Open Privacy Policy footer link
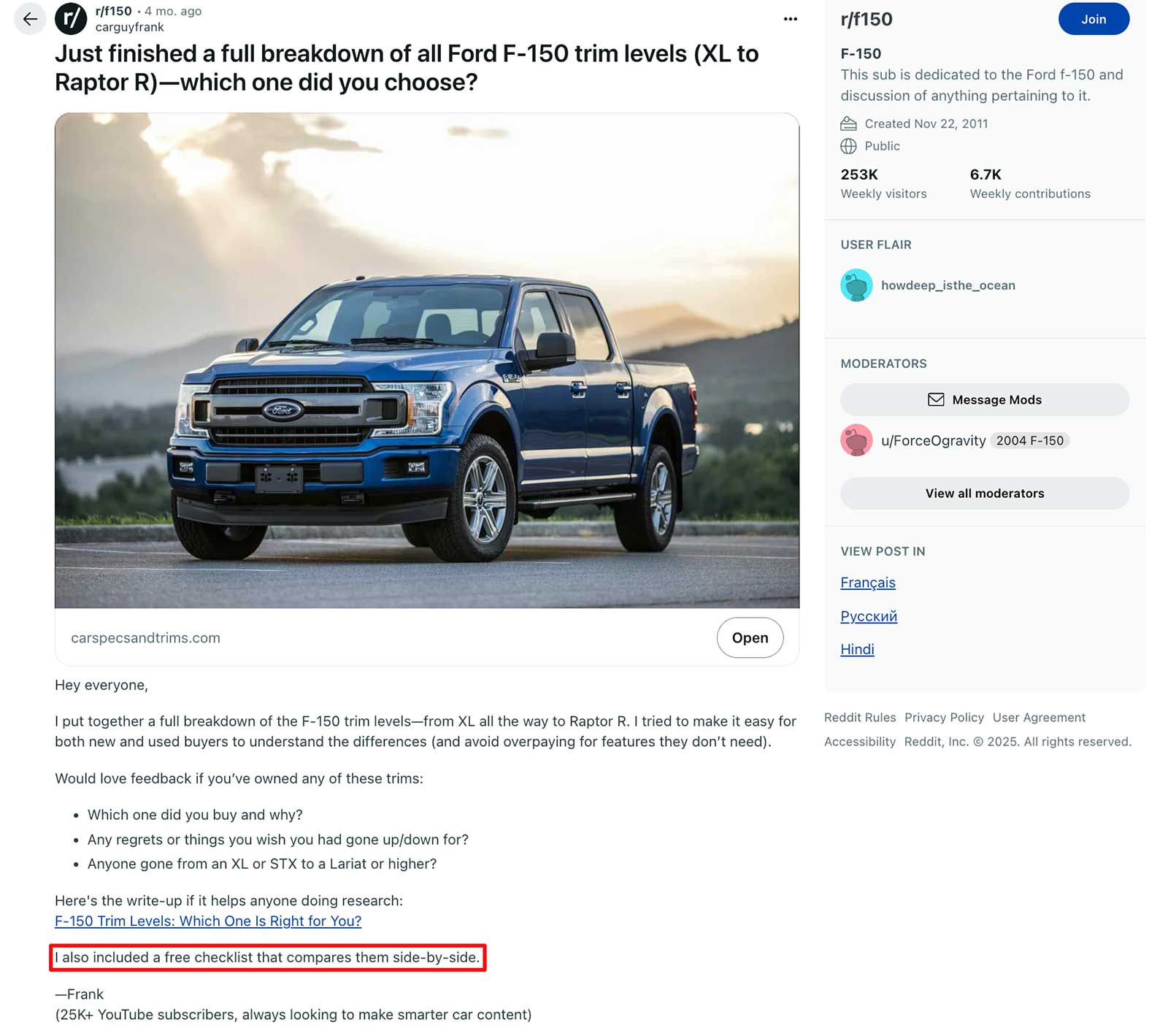 point(944,718)
